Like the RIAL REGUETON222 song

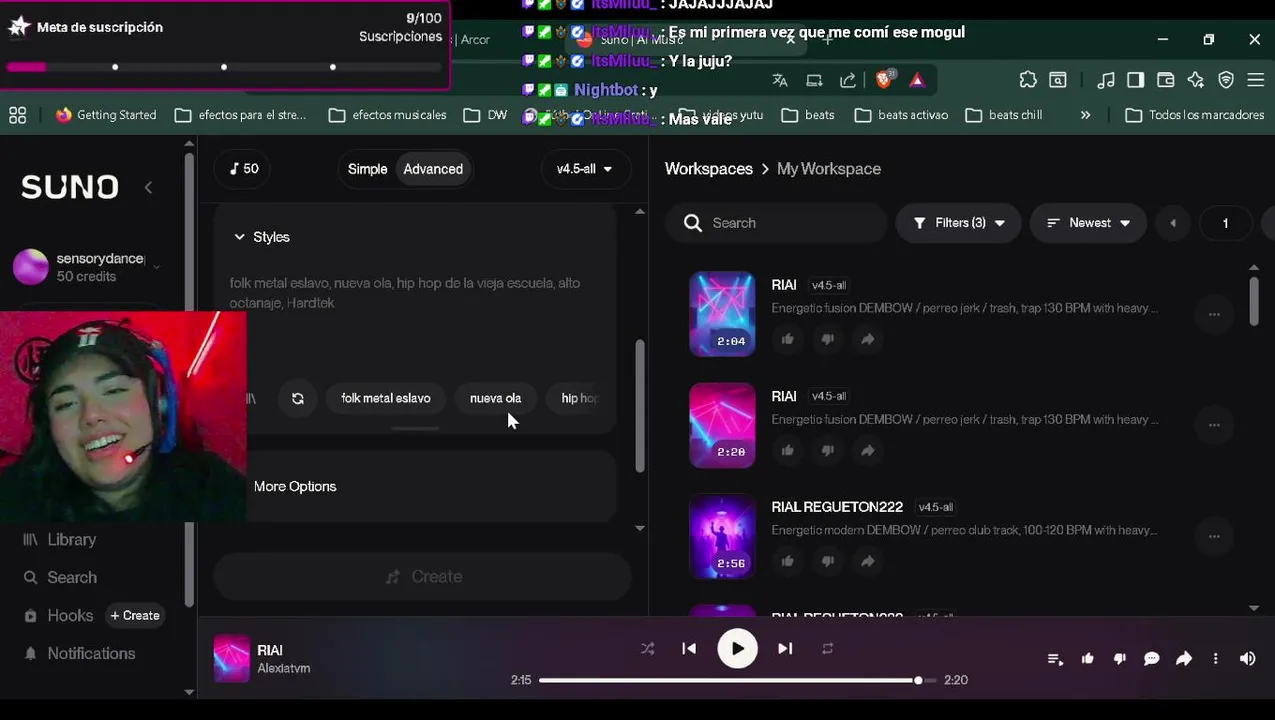point(787,561)
